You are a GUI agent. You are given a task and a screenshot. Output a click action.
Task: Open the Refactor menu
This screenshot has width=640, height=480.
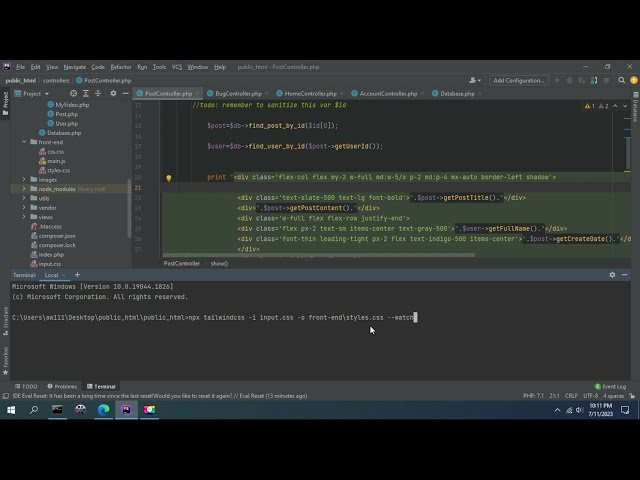point(121,67)
